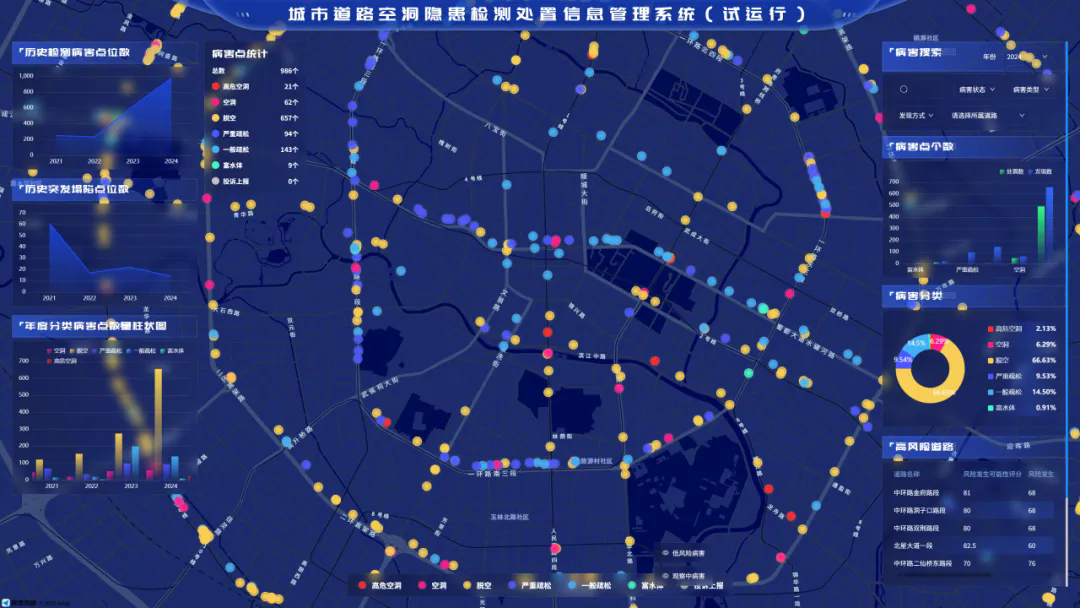Click the 高风险道路 panel title
The height and width of the screenshot is (608, 1080).
[x=924, y=446]
